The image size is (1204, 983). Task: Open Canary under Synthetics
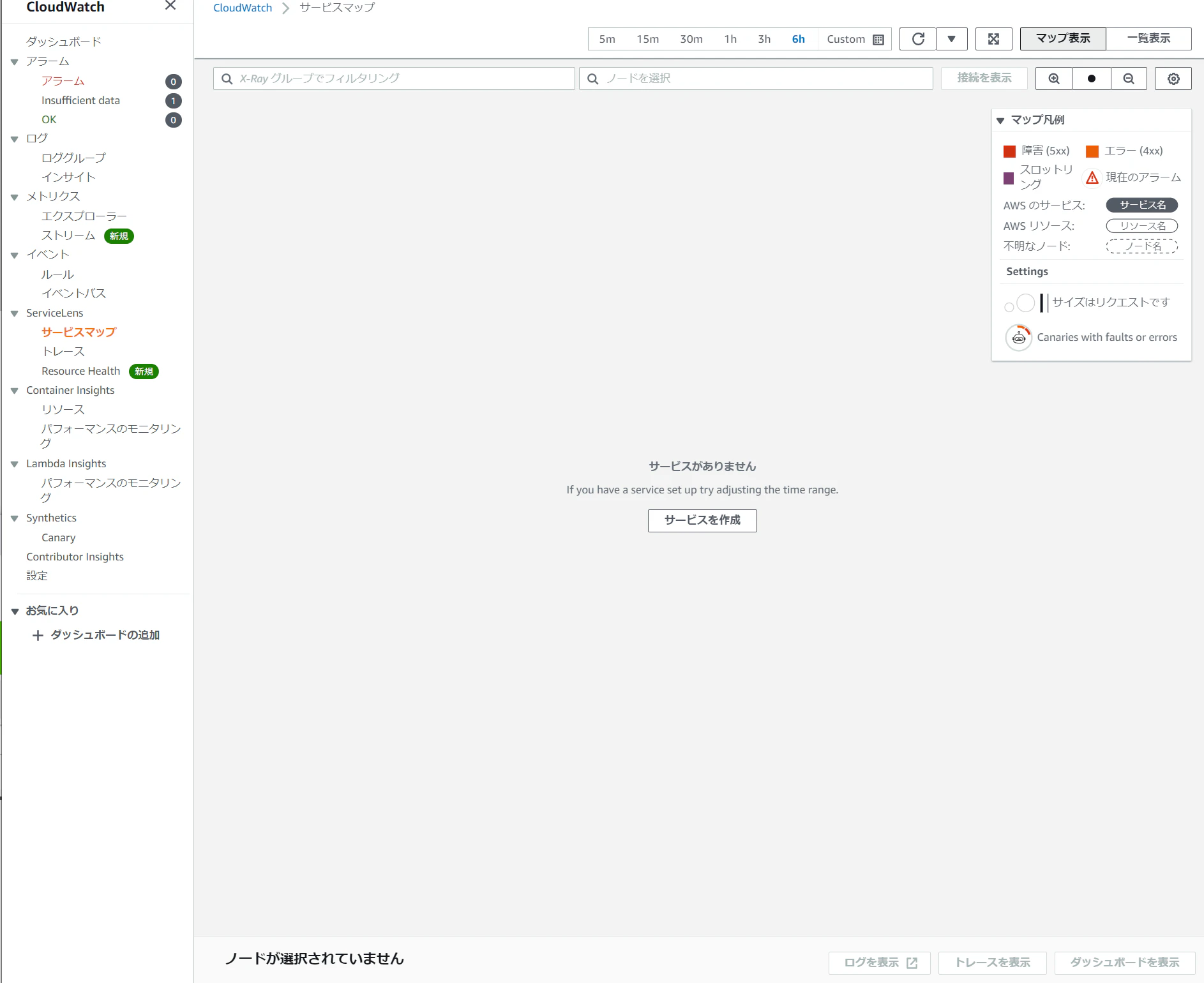[x=58, y=537]
